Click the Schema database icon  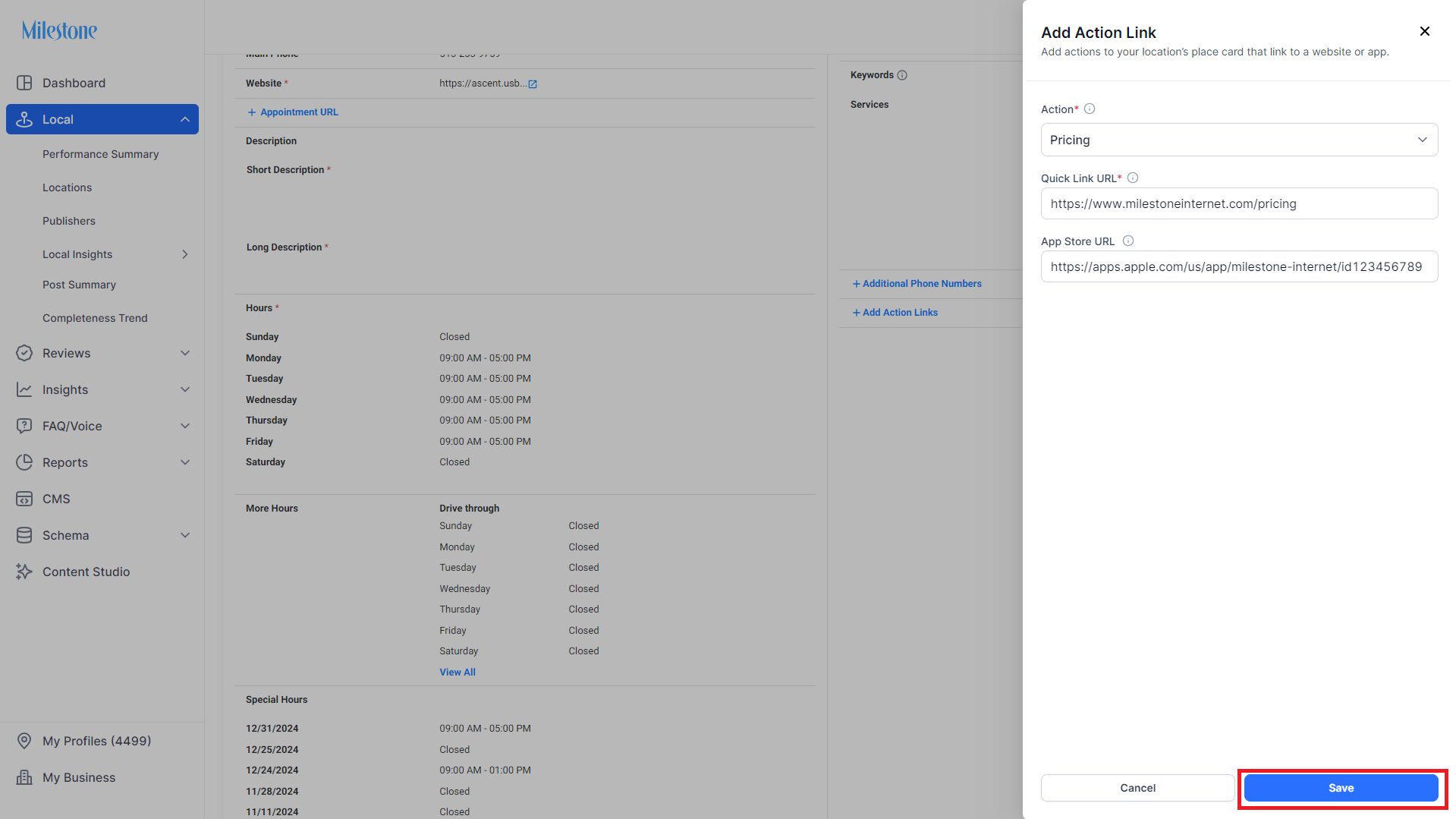pyautogui.click(x=24, y=535)
